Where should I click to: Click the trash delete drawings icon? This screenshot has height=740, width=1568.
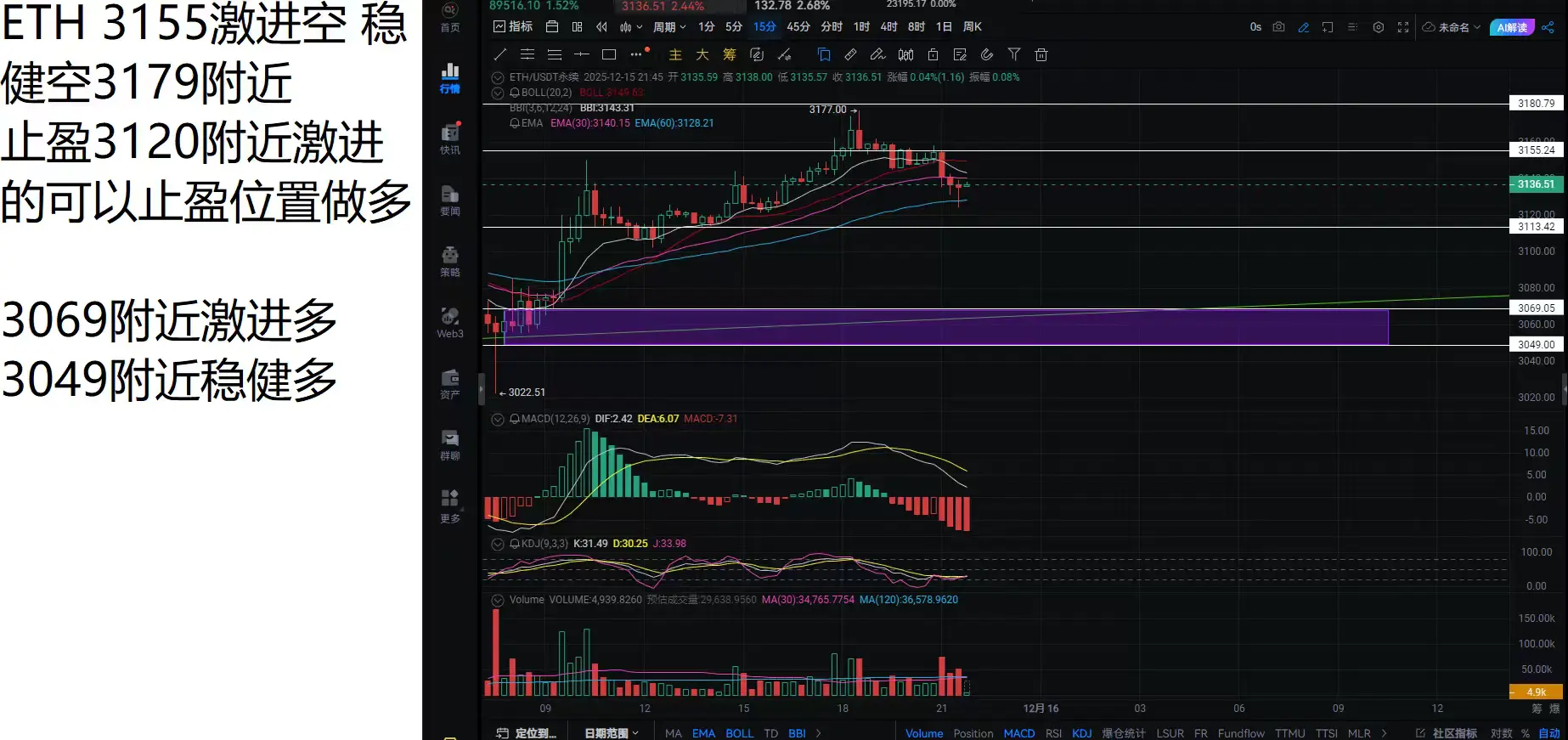(1041, 54)
